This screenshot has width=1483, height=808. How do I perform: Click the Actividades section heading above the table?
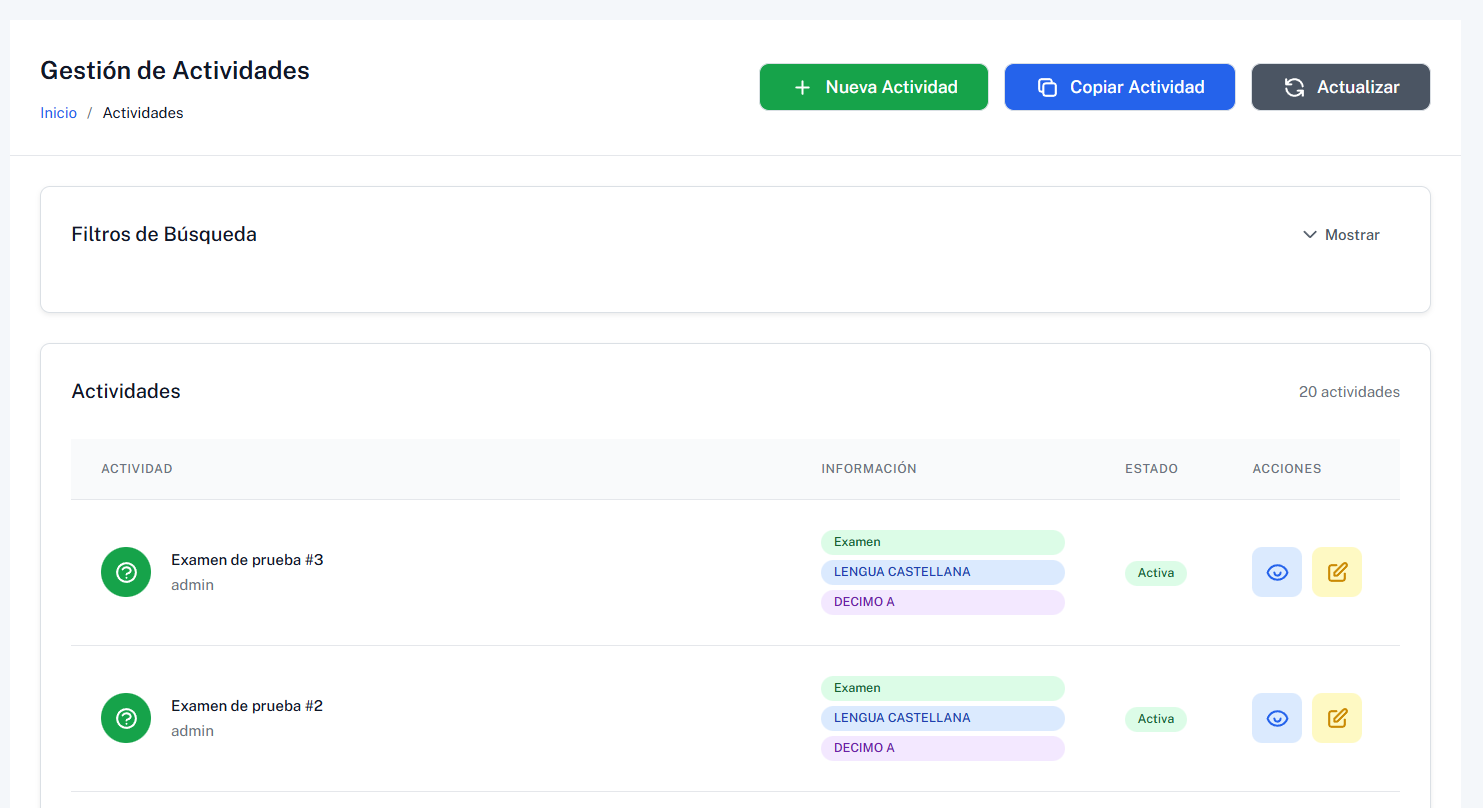pyautogui.click(x=126, y=391)
